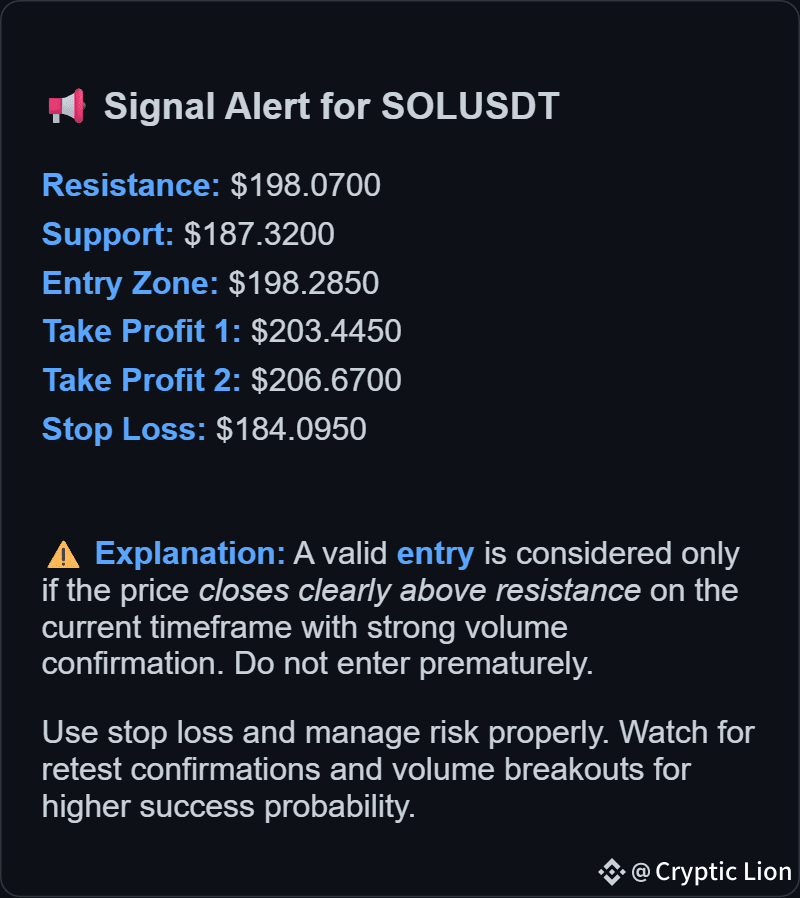Click the italic phrase closes clearly above resistance
Viewport: 800px width, 898px height.
coord(420,591)
